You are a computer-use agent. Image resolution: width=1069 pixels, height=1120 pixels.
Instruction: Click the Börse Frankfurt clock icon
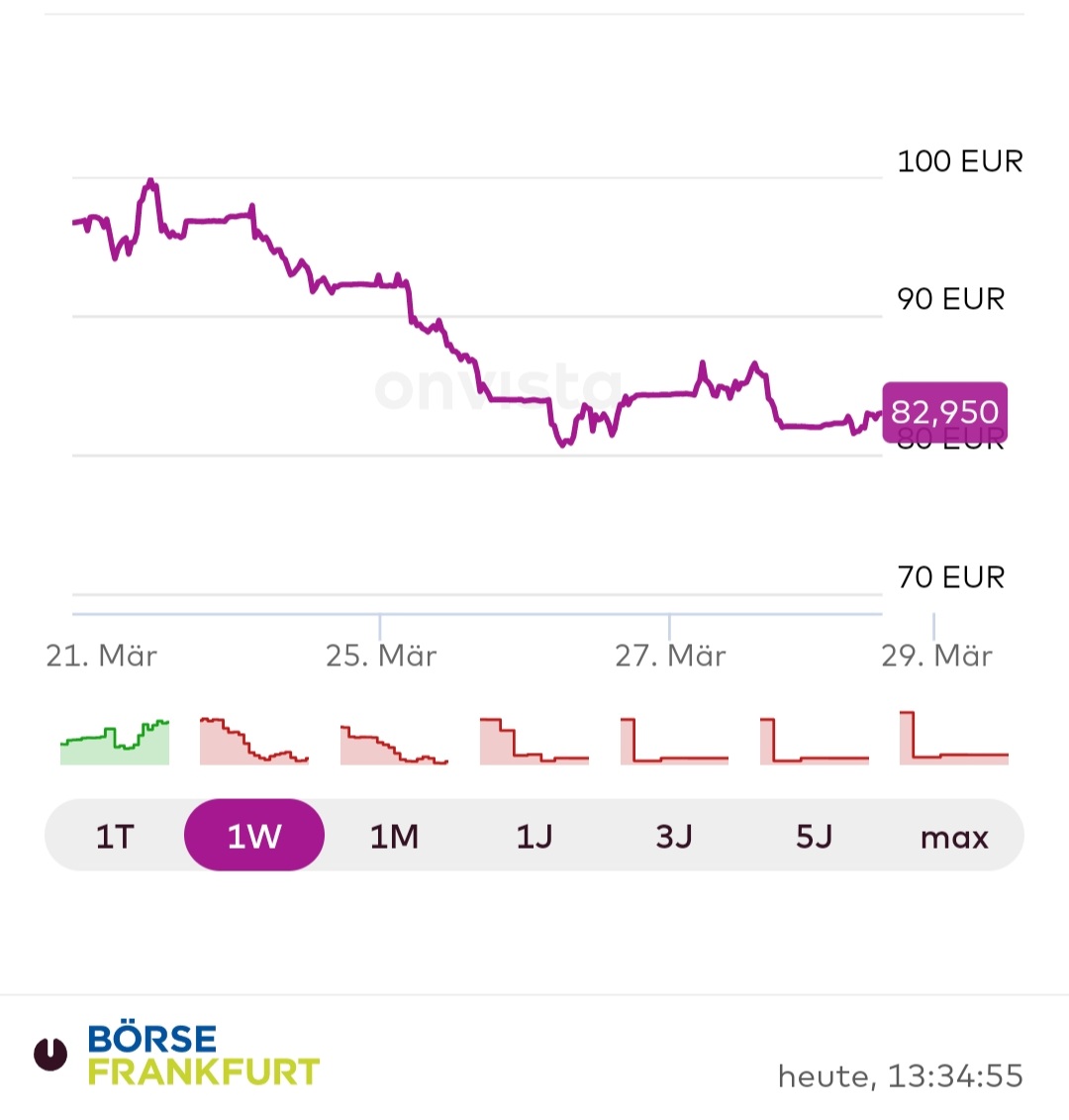[50, 1055]
